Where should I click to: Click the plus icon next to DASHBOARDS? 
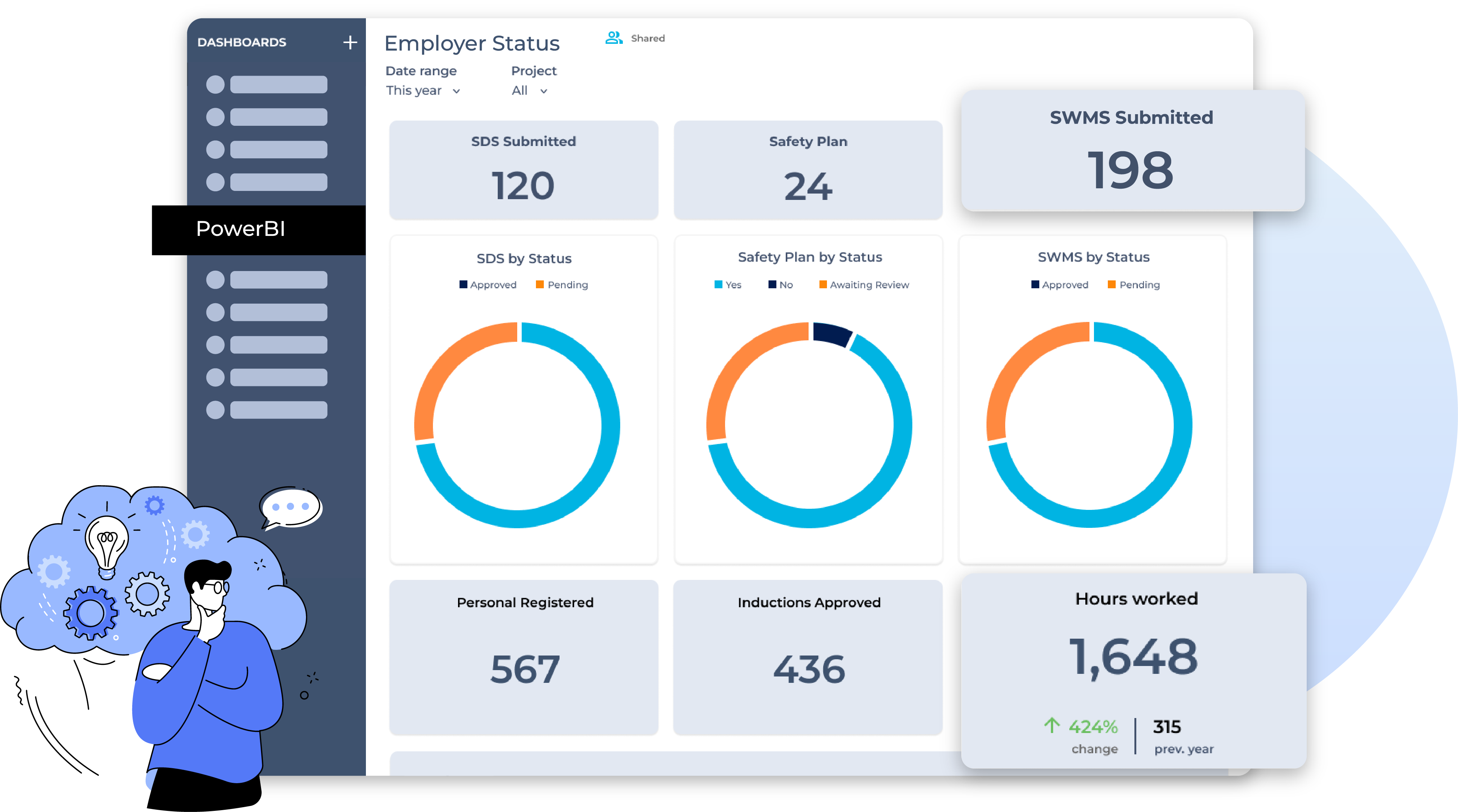[x=350, y=42]
